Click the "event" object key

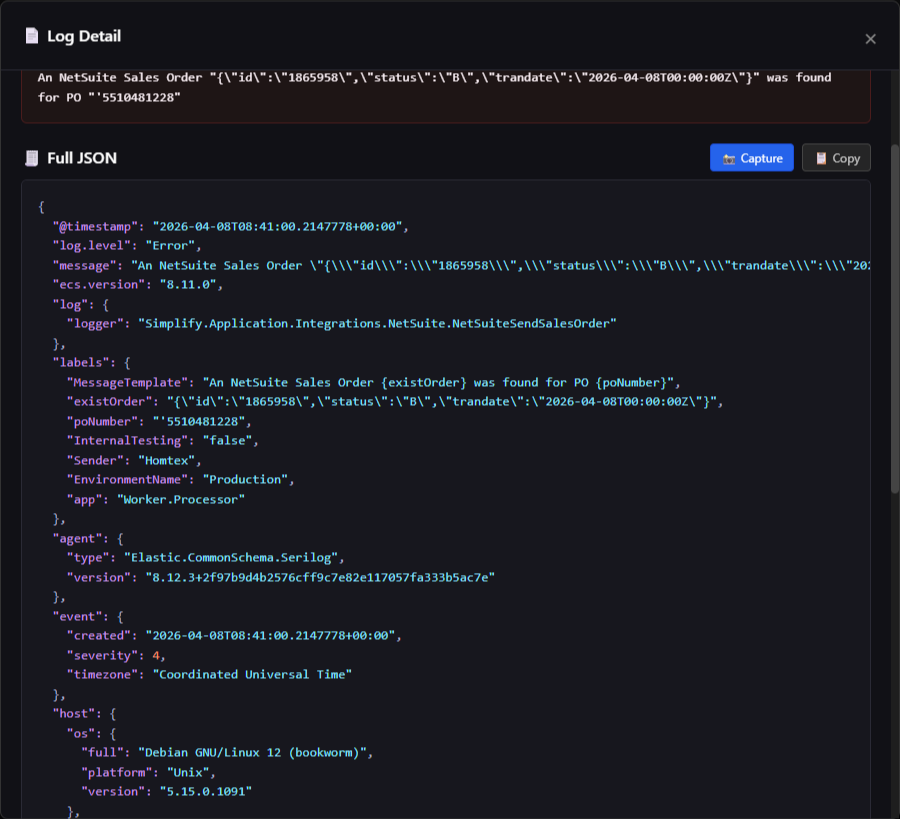coord(78,616)
